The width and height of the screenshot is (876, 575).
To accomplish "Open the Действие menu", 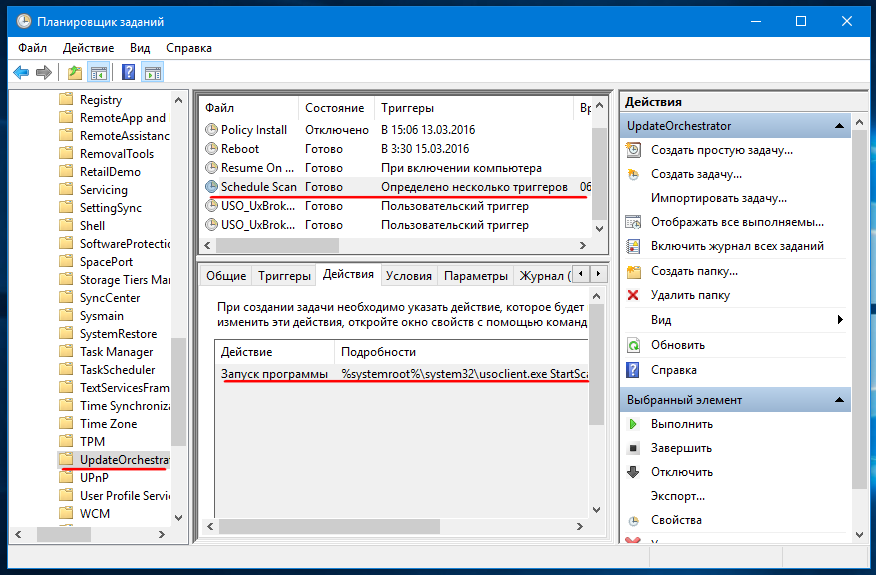I will coord(88,48).
